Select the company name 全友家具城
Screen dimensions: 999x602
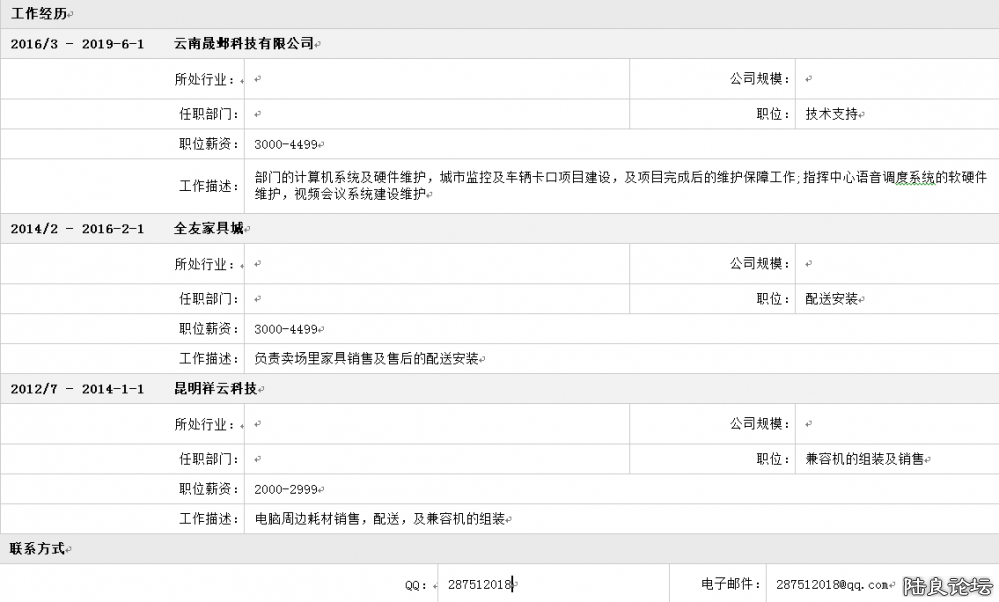pyautogui.click(x=208, y=229)
